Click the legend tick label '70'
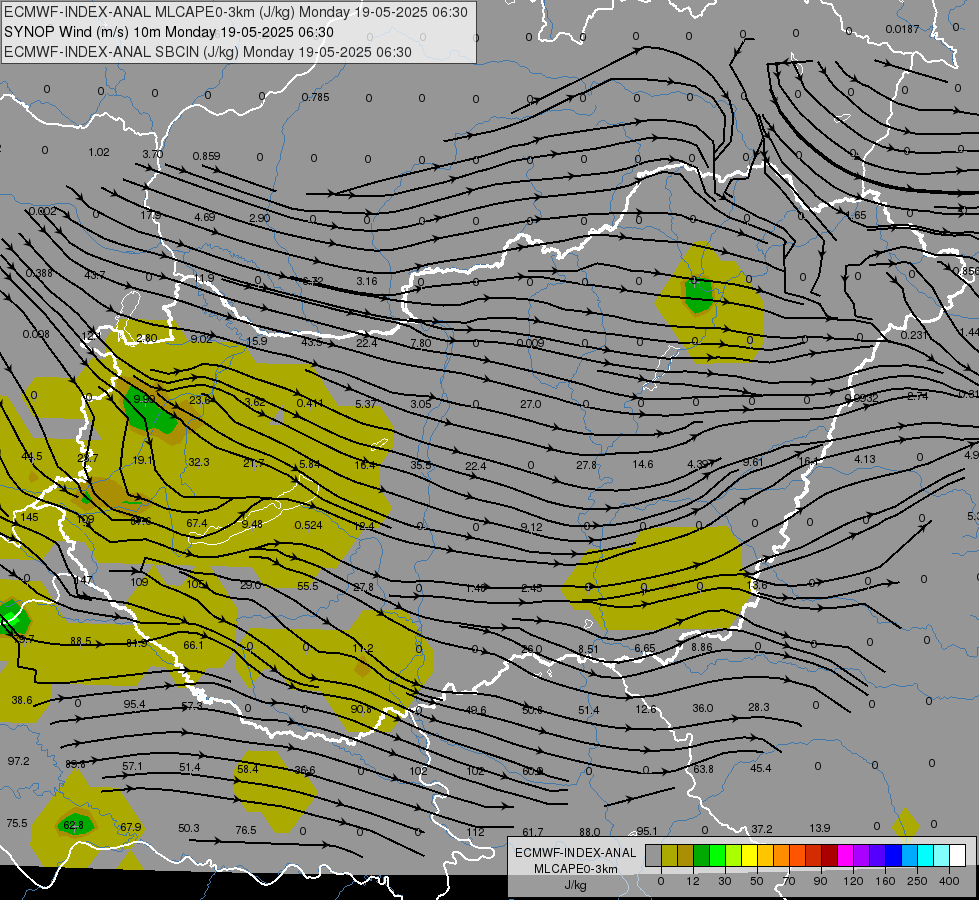This screenshot has height=900, width=979. coord(789,881)
